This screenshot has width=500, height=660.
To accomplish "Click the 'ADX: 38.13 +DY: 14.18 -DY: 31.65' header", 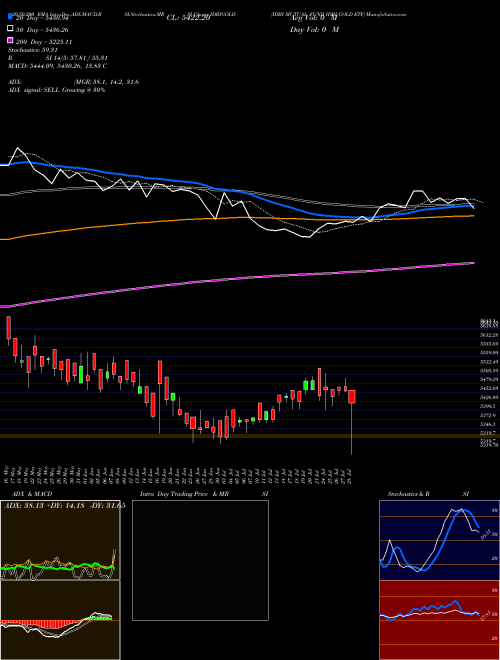I will click(x=65, y=506).
